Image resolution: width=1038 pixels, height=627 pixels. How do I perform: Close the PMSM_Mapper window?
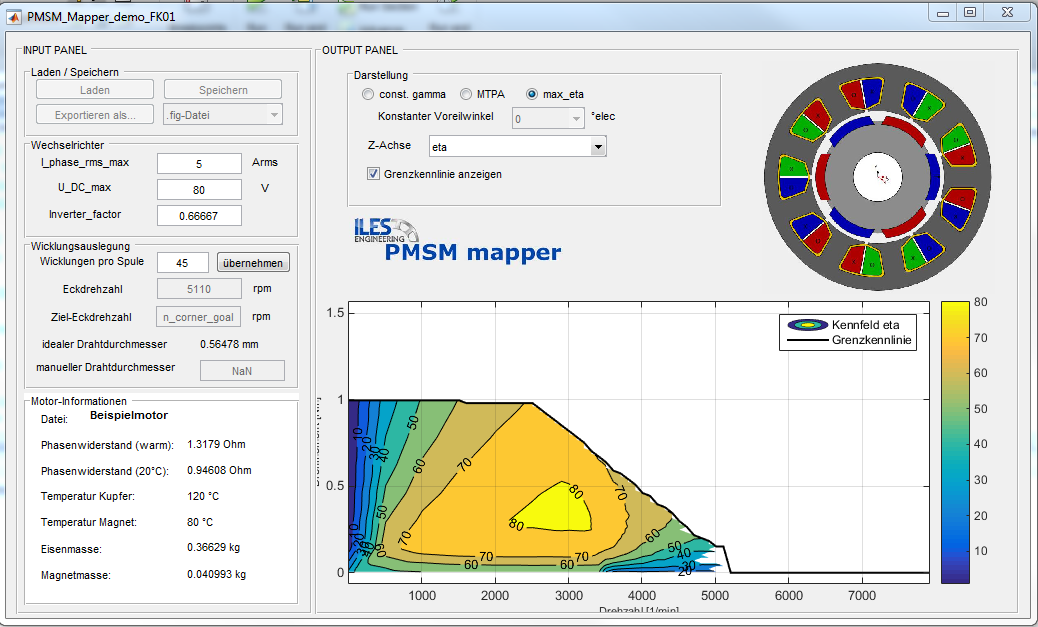point(1007,12)
